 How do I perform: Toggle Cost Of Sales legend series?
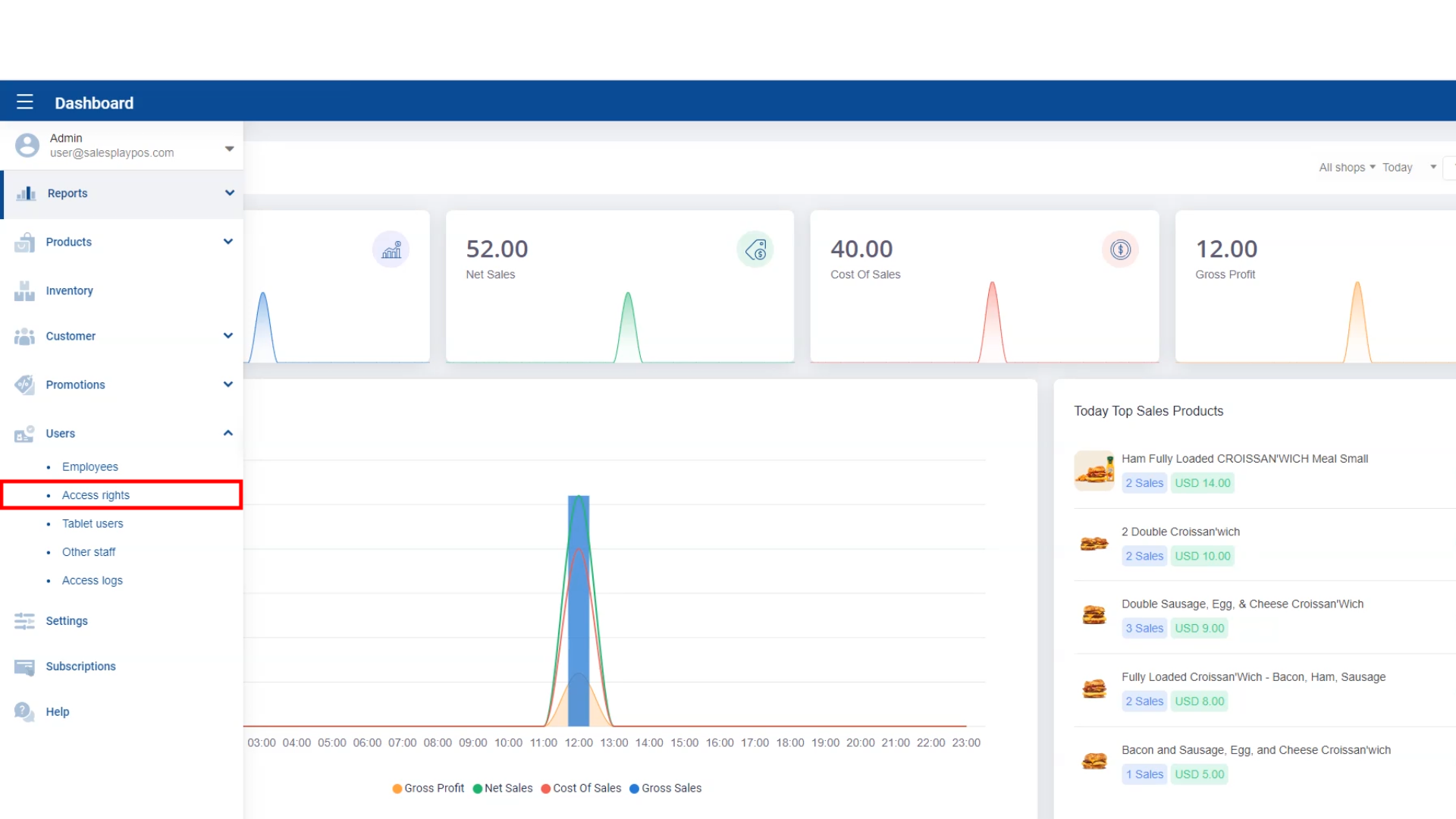582,789
